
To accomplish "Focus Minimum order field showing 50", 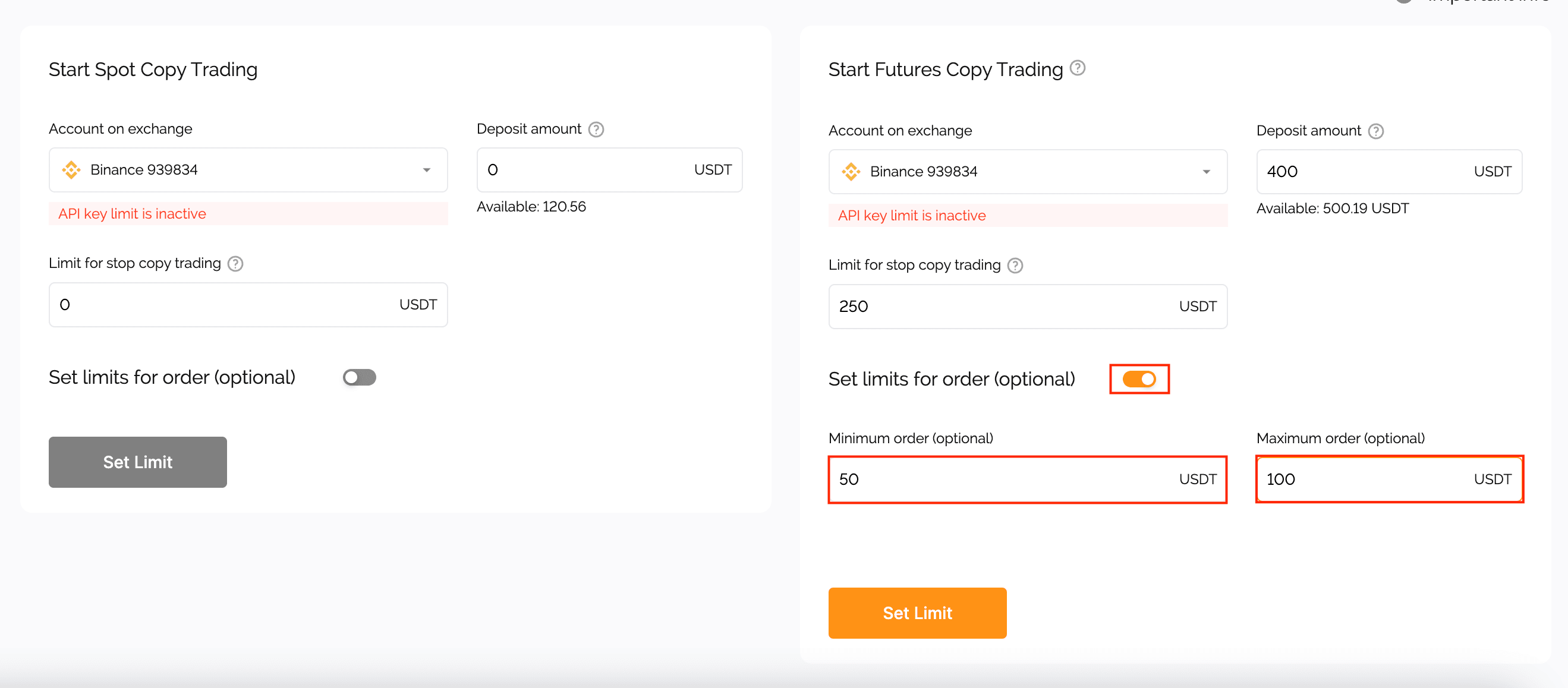I will 1028,479.
